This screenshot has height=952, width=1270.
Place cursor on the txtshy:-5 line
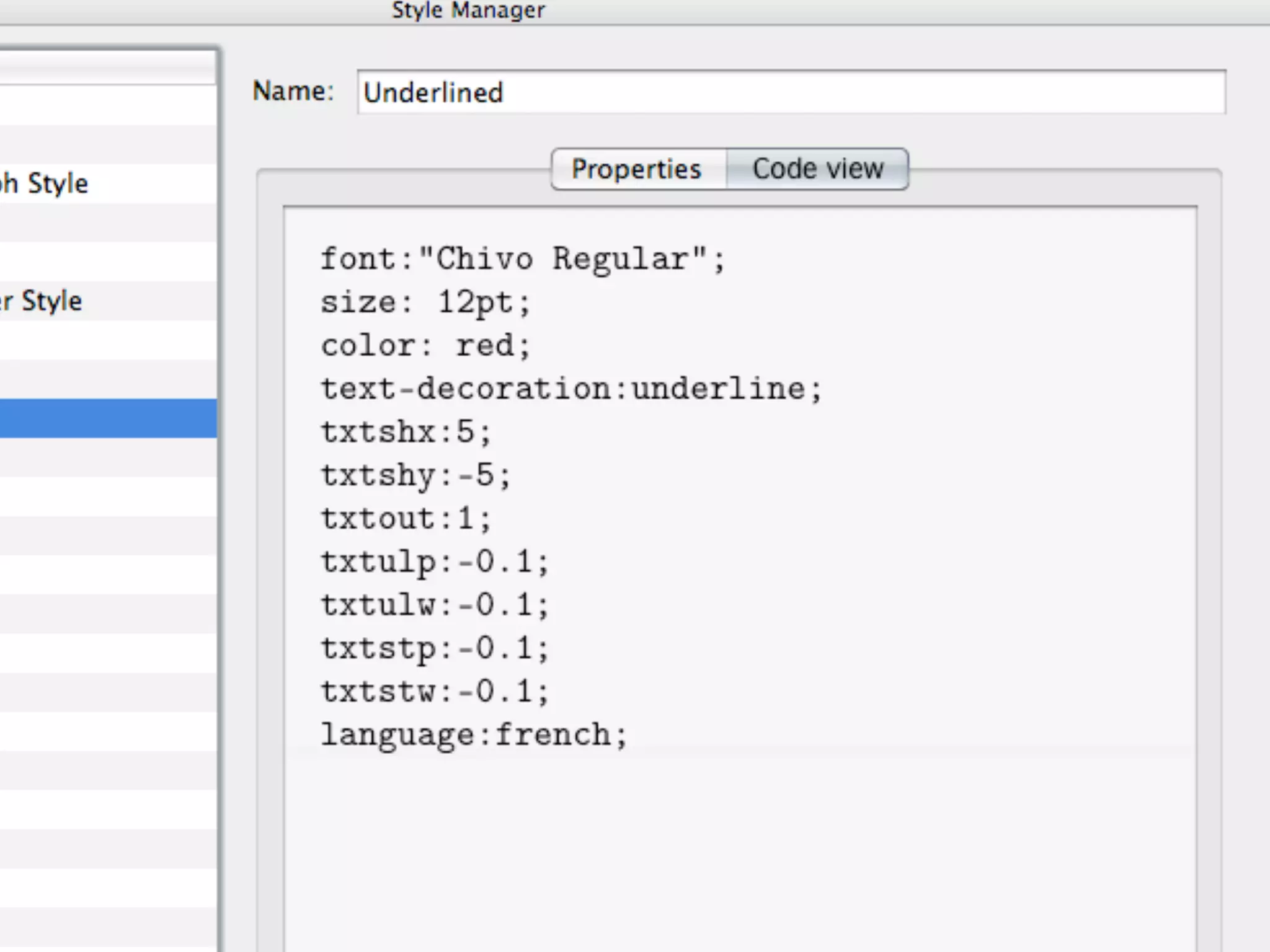tap(415, 475)
